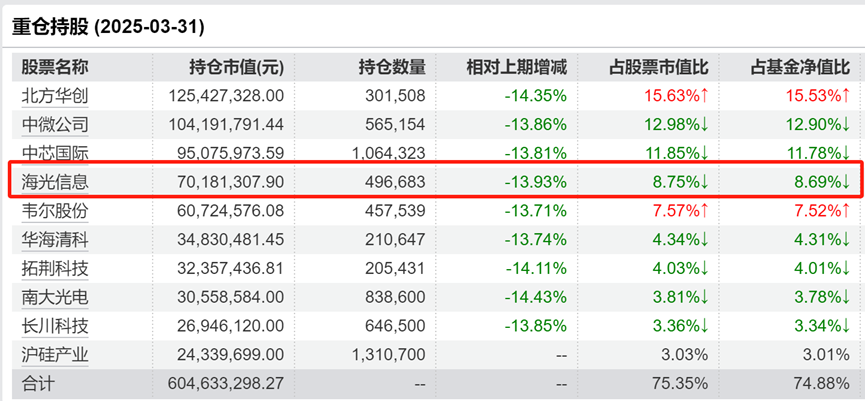The image size is (865, 401).
Task: Click the 合计 row label
Action: [x=38, y=383]
